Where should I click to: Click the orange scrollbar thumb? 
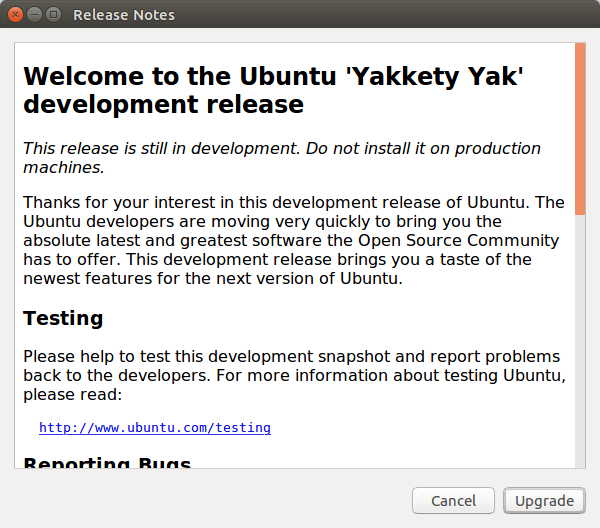click(580, 128)
